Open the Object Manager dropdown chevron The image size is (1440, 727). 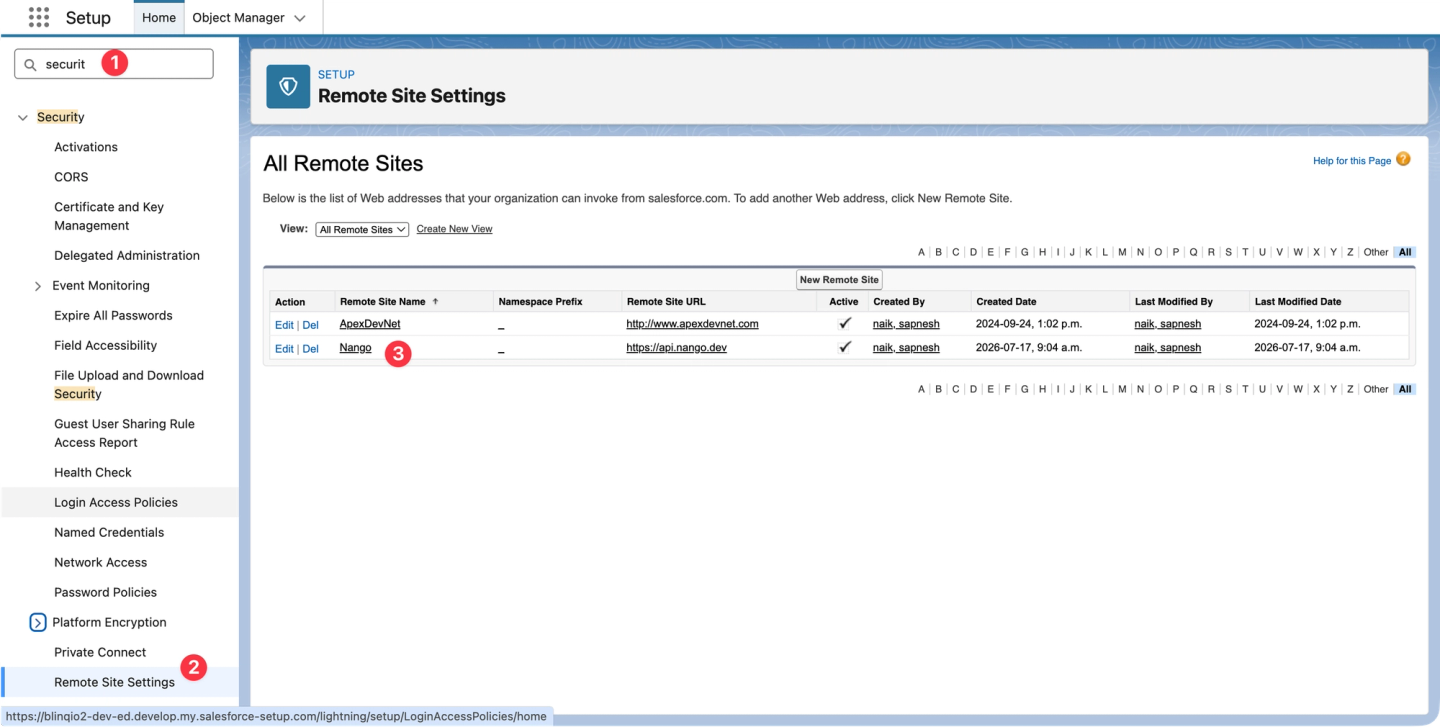coord(300,18)
